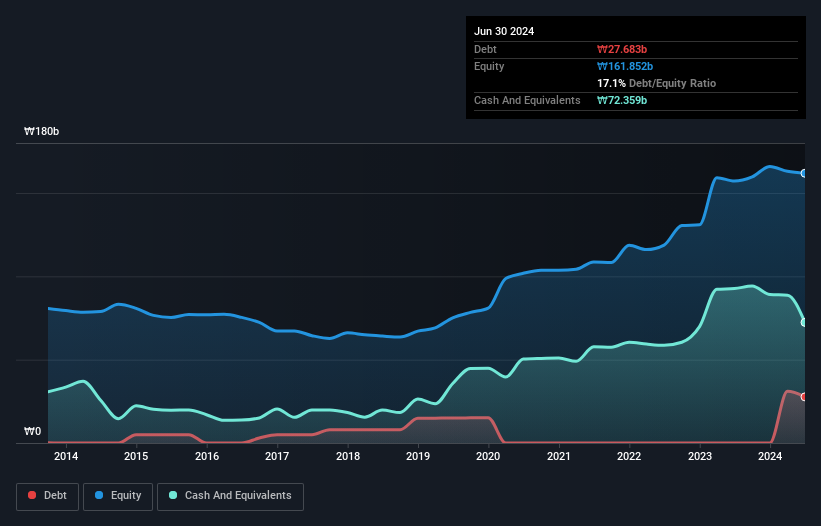Click the teal Cash legend dot
Screen dimensions: 821x526
173,495
